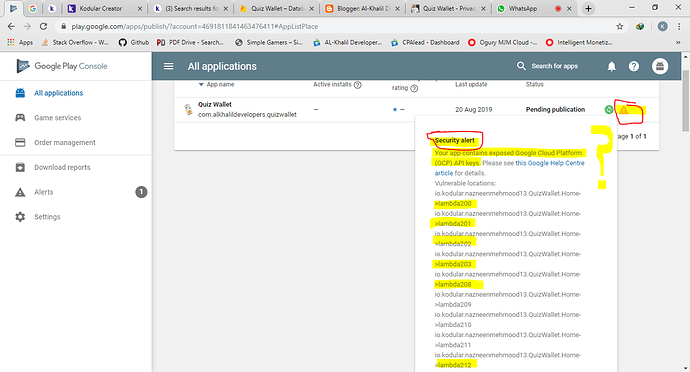Open the Stack Overflow bookmark
690x372 pixels.
click(75, 43)
